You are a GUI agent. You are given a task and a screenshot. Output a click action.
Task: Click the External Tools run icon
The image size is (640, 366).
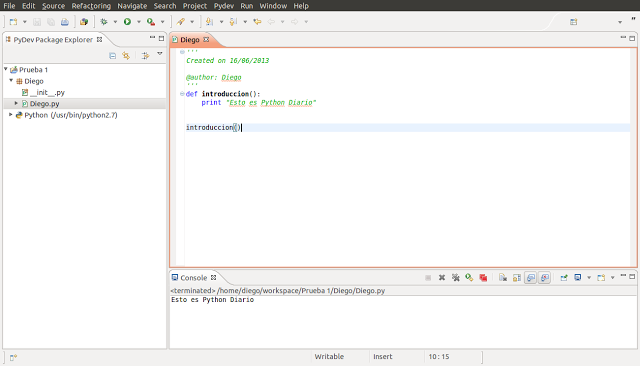click(x=151, y=22)
